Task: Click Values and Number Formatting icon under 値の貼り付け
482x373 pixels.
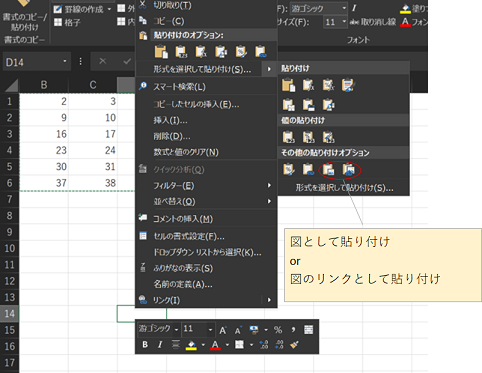Action: point(308,137)
